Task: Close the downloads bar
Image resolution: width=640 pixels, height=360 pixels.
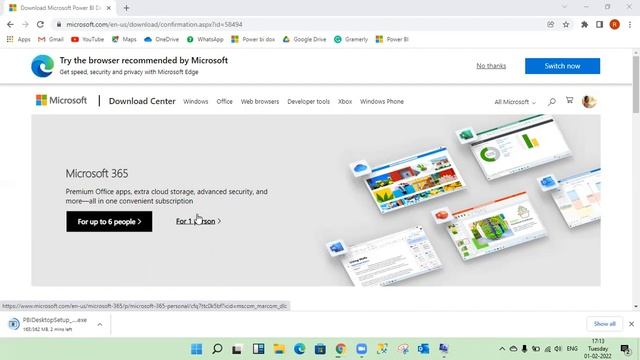Action: click(x=631, y=324)
